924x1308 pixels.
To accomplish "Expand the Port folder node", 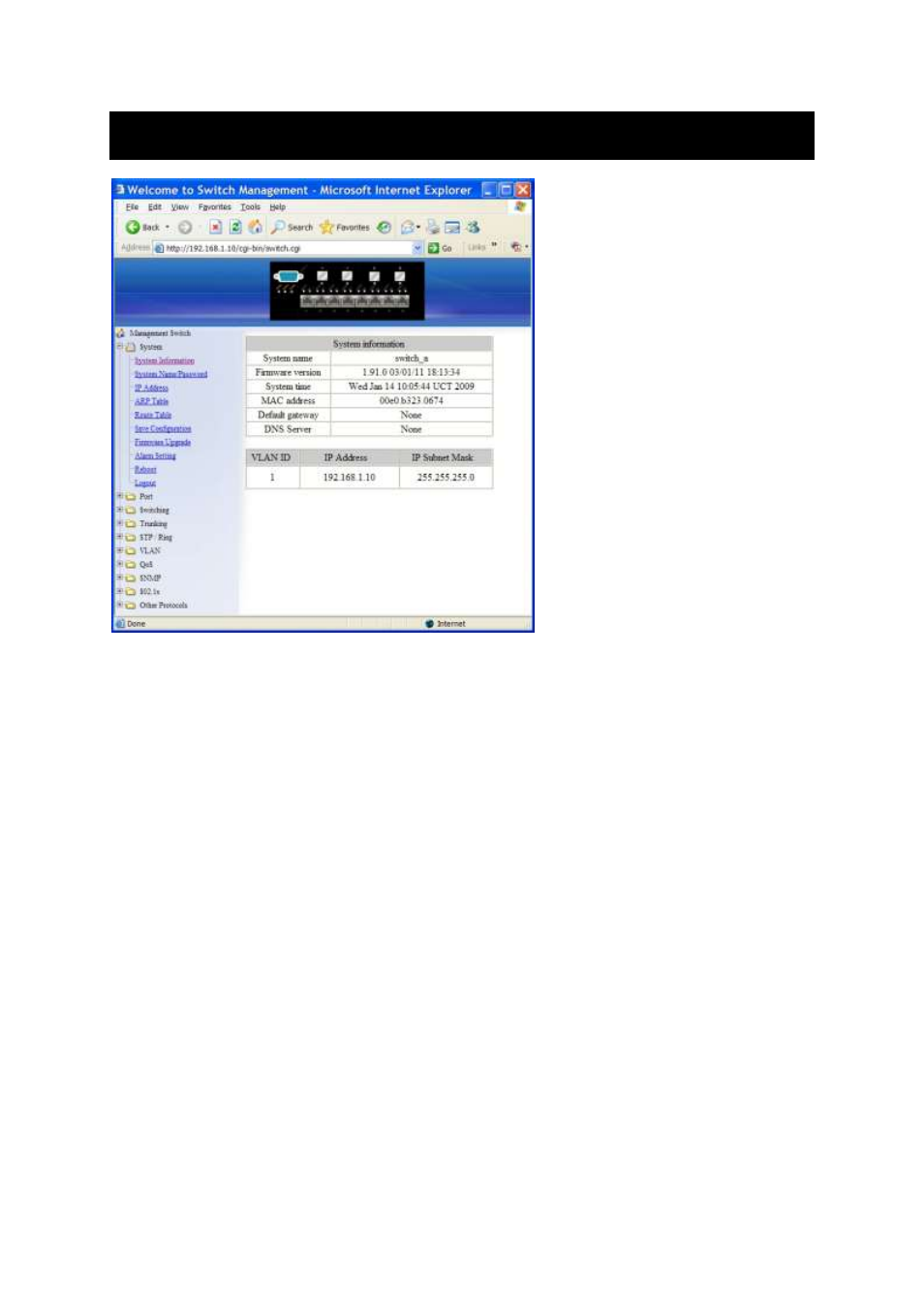I will (120, 496).
